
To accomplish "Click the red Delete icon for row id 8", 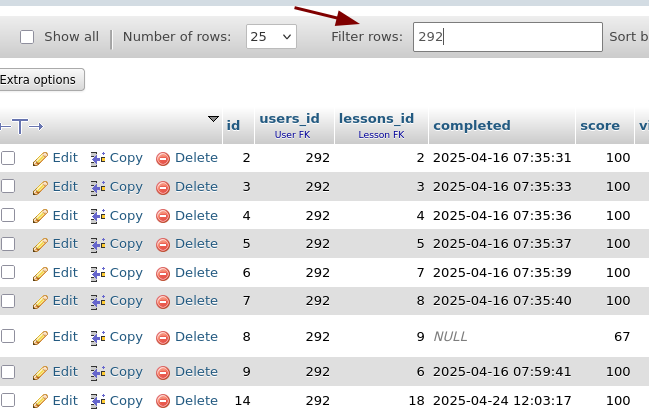I will coord(163,338).
